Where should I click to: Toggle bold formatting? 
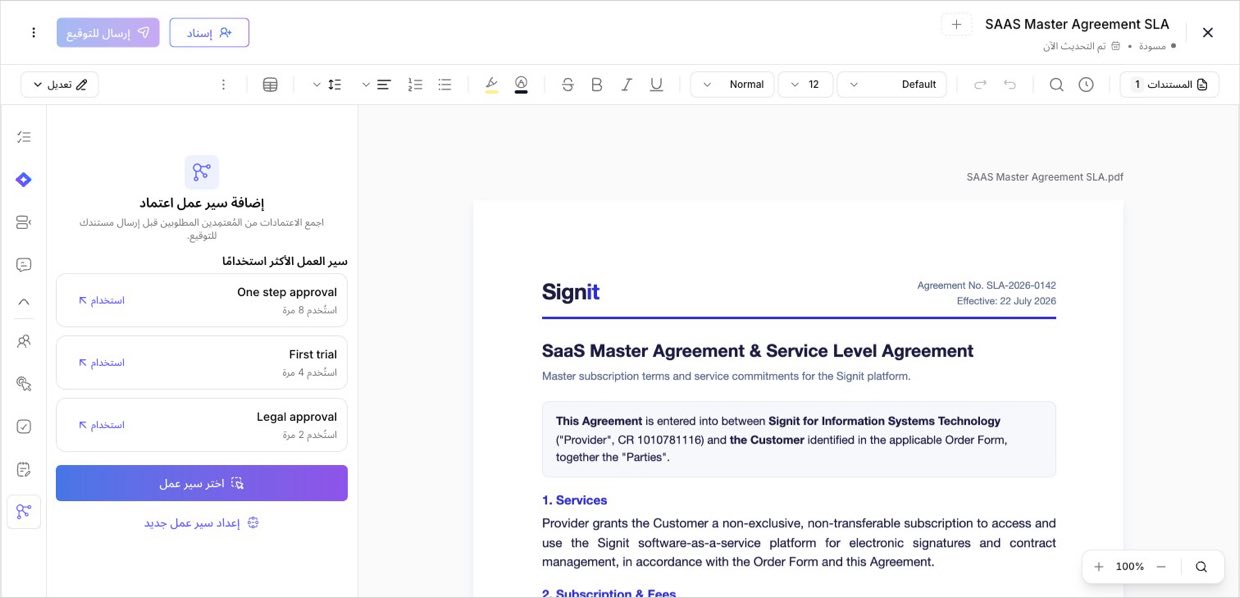[x=597, y=85]
